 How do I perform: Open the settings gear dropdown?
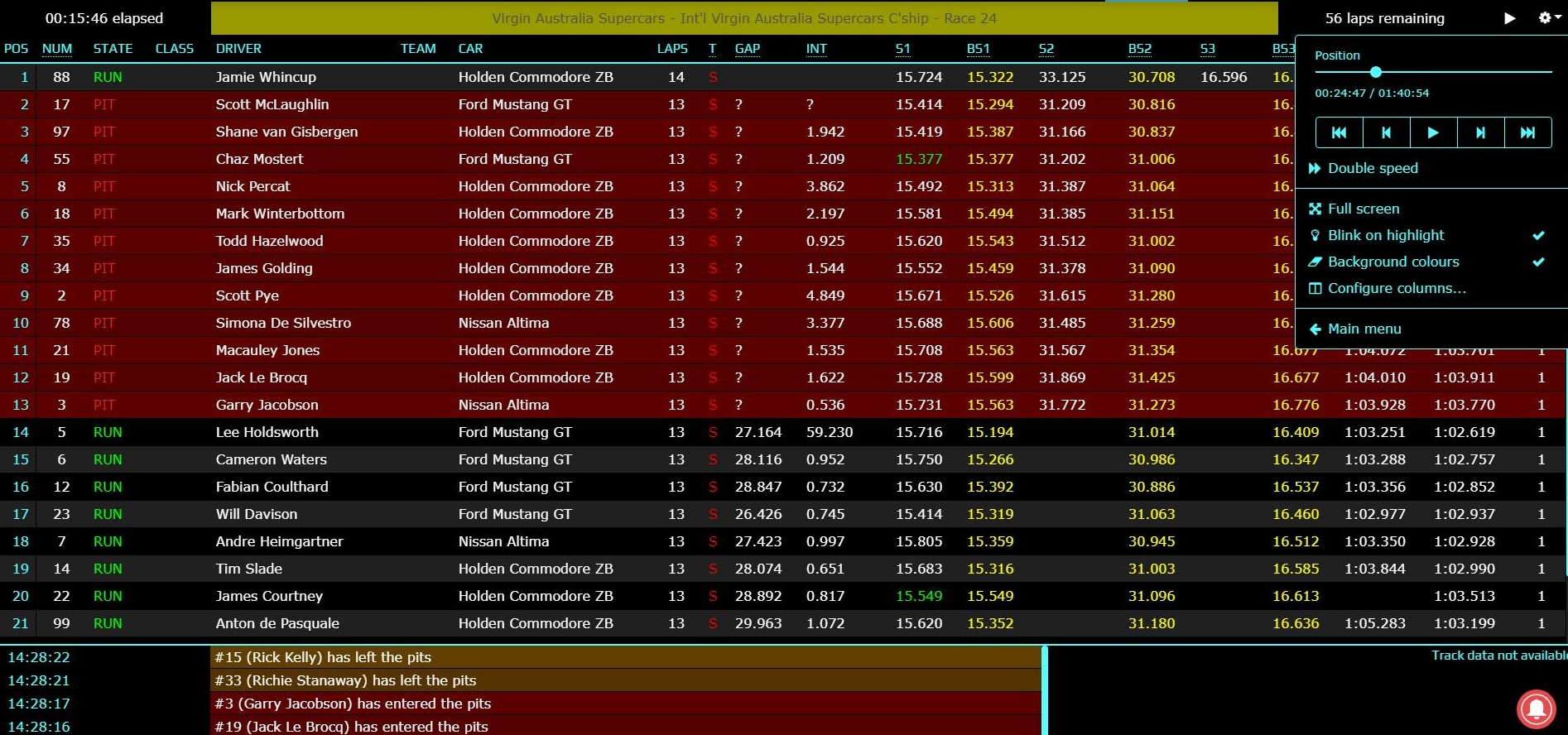(x=1548, y=17)
